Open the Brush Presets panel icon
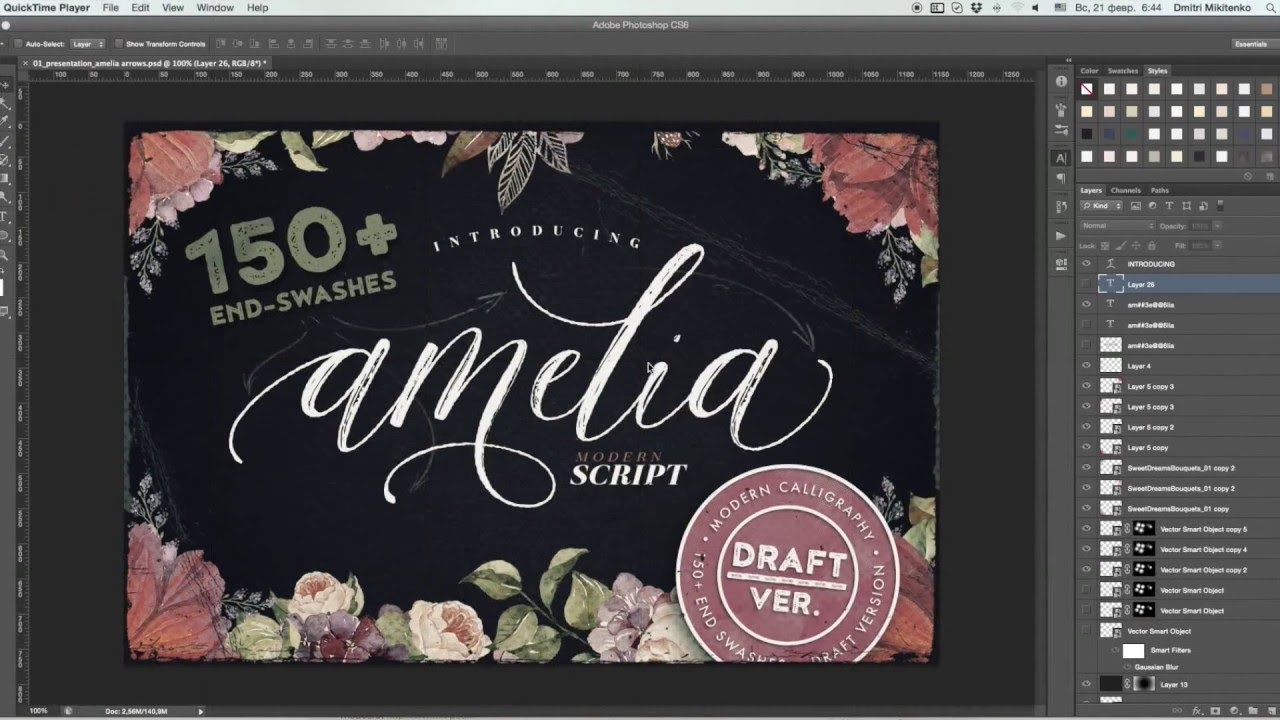1280x720 pixels. [x=1061, y=131]
